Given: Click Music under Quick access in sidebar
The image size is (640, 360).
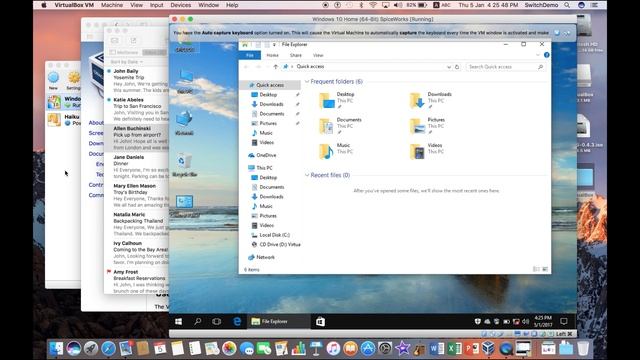Looking at the screenshot, I should point(265,133).
